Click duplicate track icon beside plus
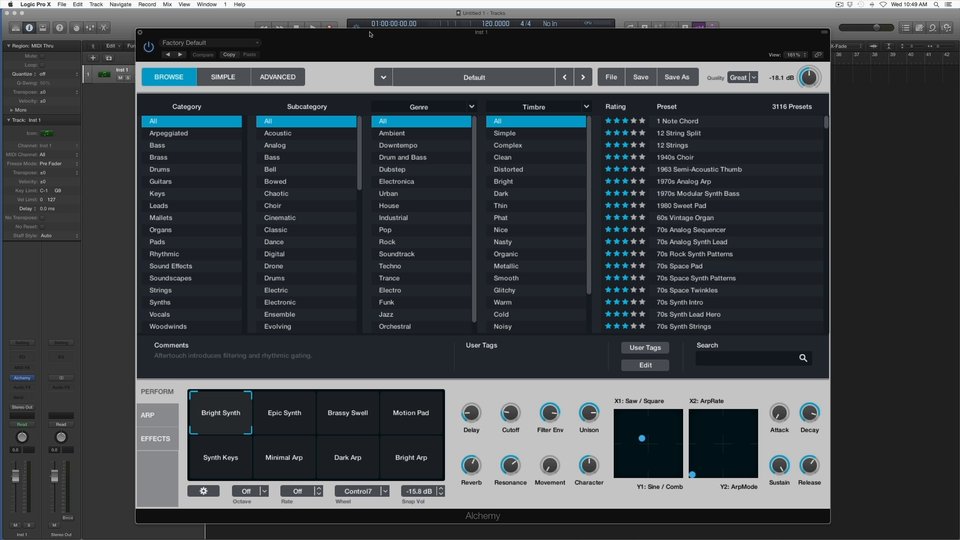960x540 pixels. point(108,58)
